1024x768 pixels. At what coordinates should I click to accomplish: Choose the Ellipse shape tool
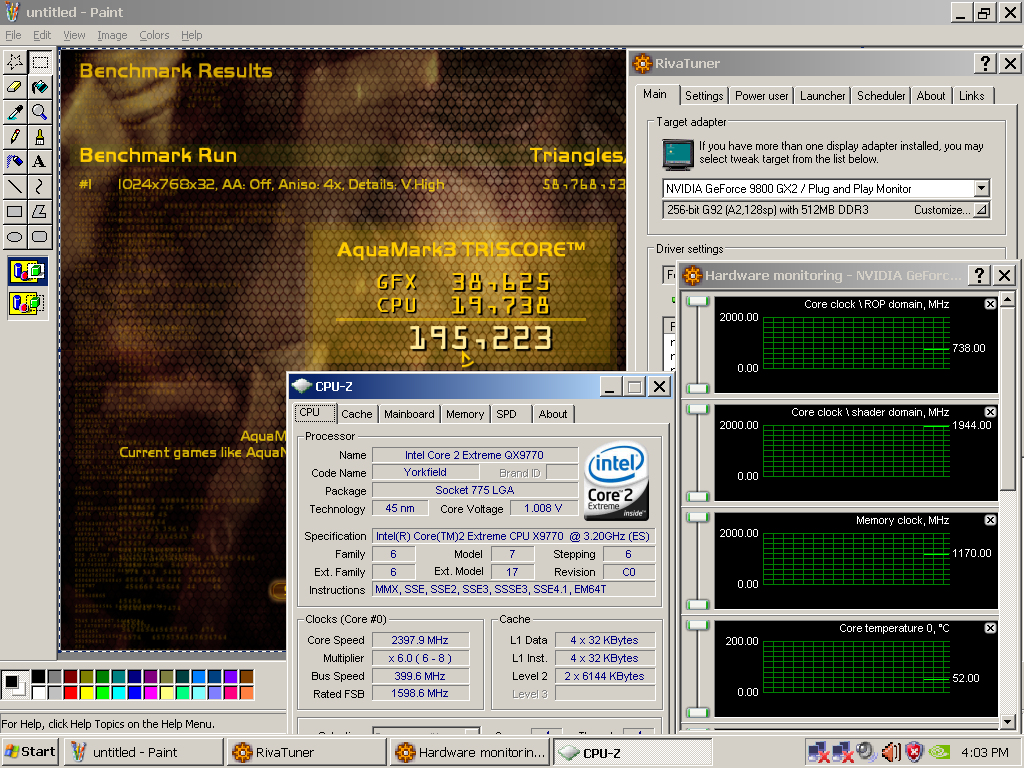(x=15, y=236)
